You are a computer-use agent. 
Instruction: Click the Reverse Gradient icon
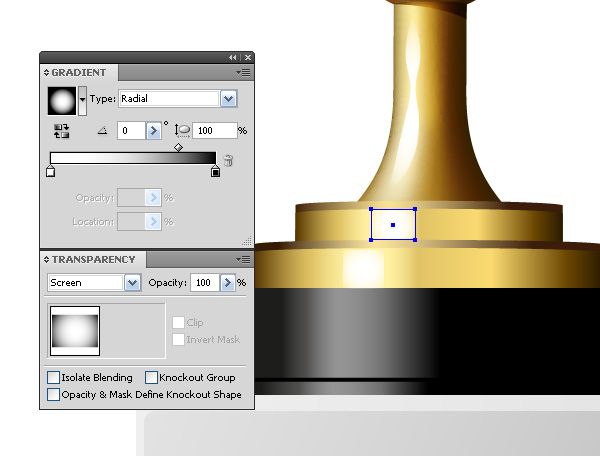pos(62,131)
